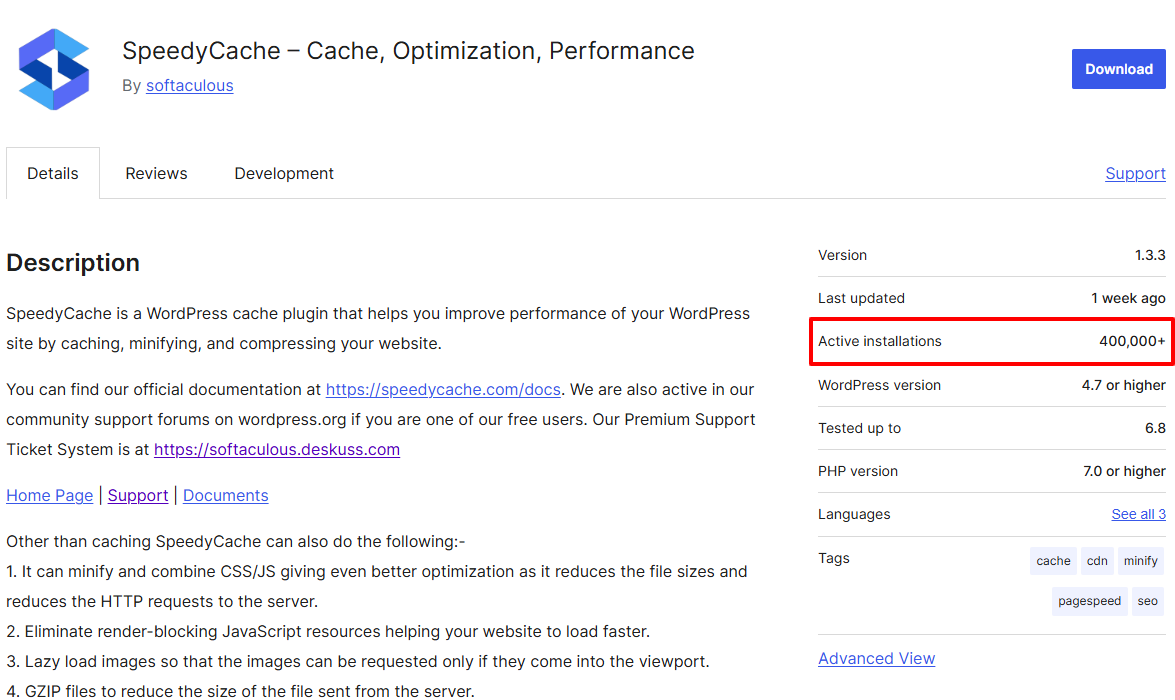Select the cdn tag

[1097, 561]
